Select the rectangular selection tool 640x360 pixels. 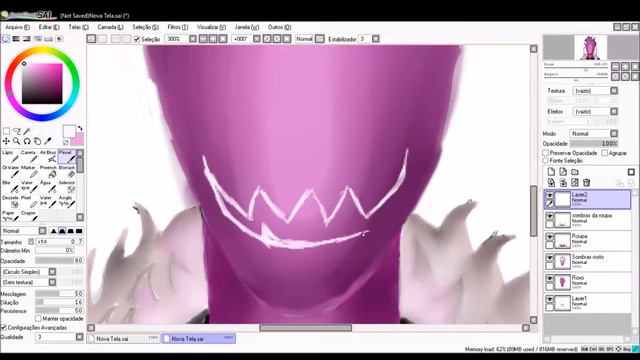pos(7,131)
